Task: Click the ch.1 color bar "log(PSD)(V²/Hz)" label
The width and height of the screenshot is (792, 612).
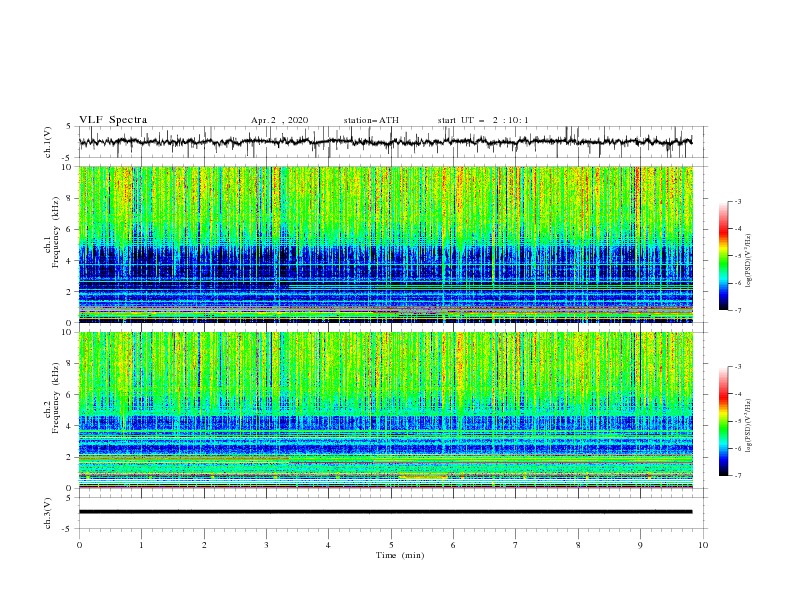Action: click(749, 261)
